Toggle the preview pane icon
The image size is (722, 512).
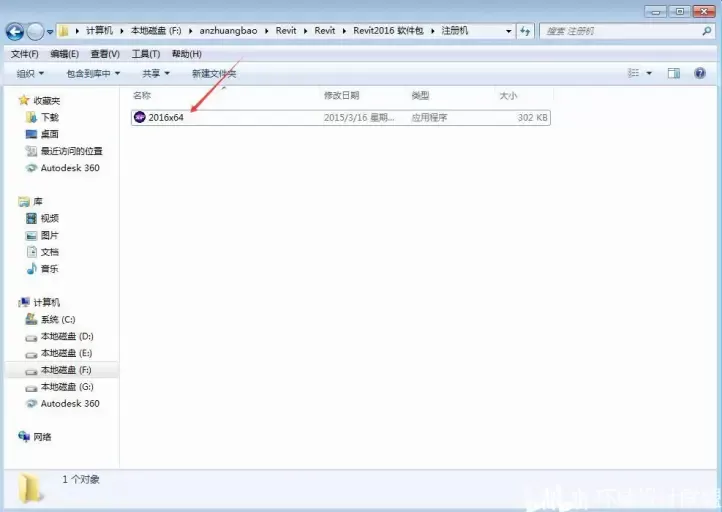(x=673, y=73)
